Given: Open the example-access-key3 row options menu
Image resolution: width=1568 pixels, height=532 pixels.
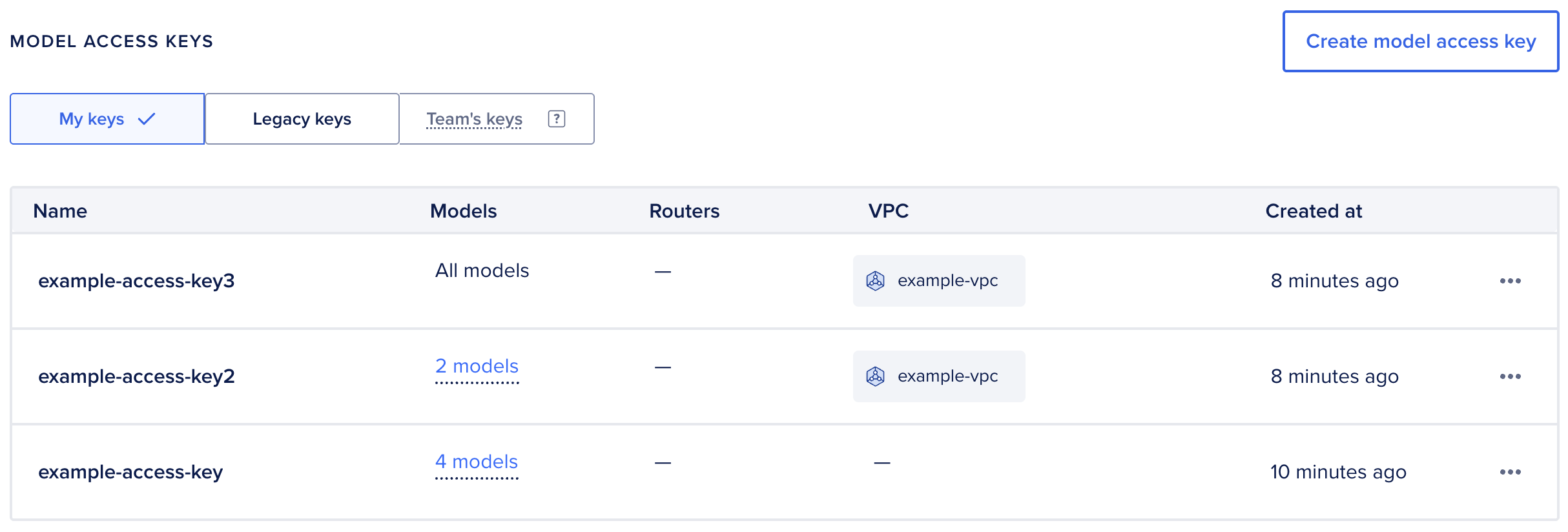Looking at the screenshot, I should 1511,280.
